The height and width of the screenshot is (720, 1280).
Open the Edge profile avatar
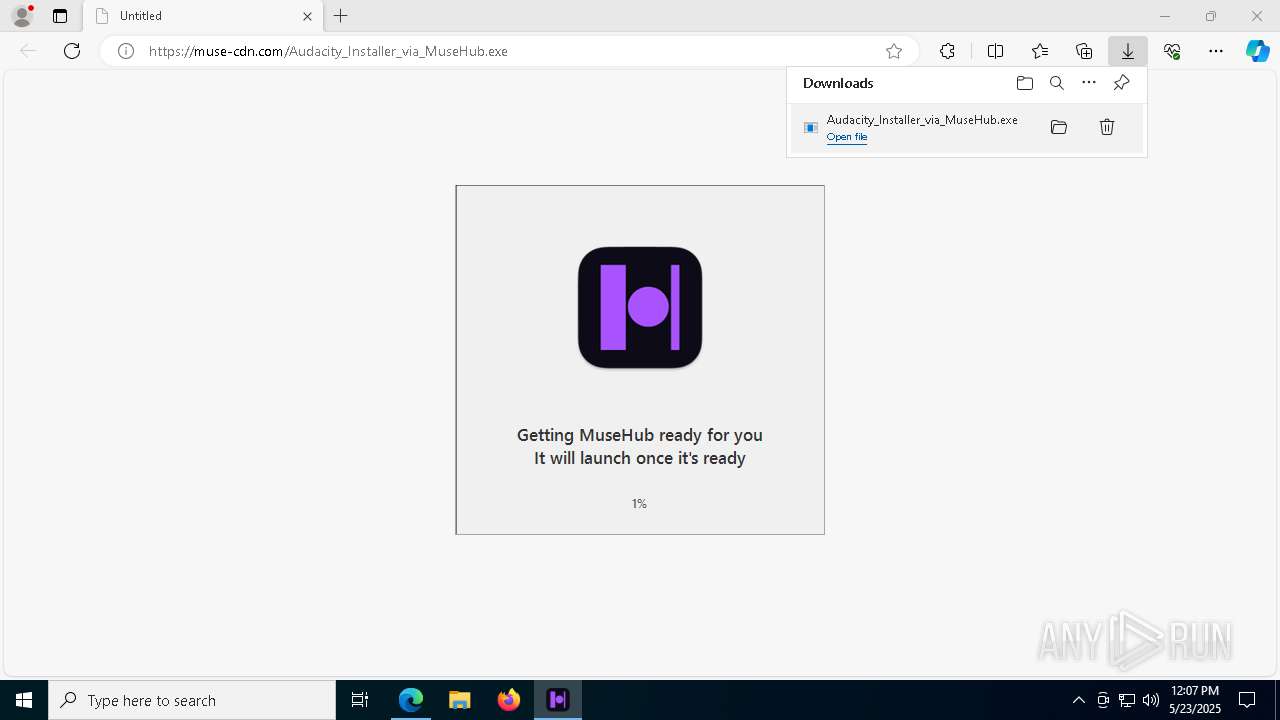[22, 16]
